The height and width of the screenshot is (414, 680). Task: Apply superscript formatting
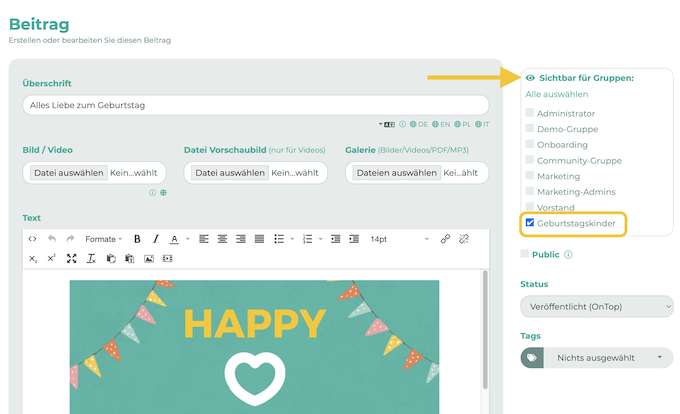point(51,258)
